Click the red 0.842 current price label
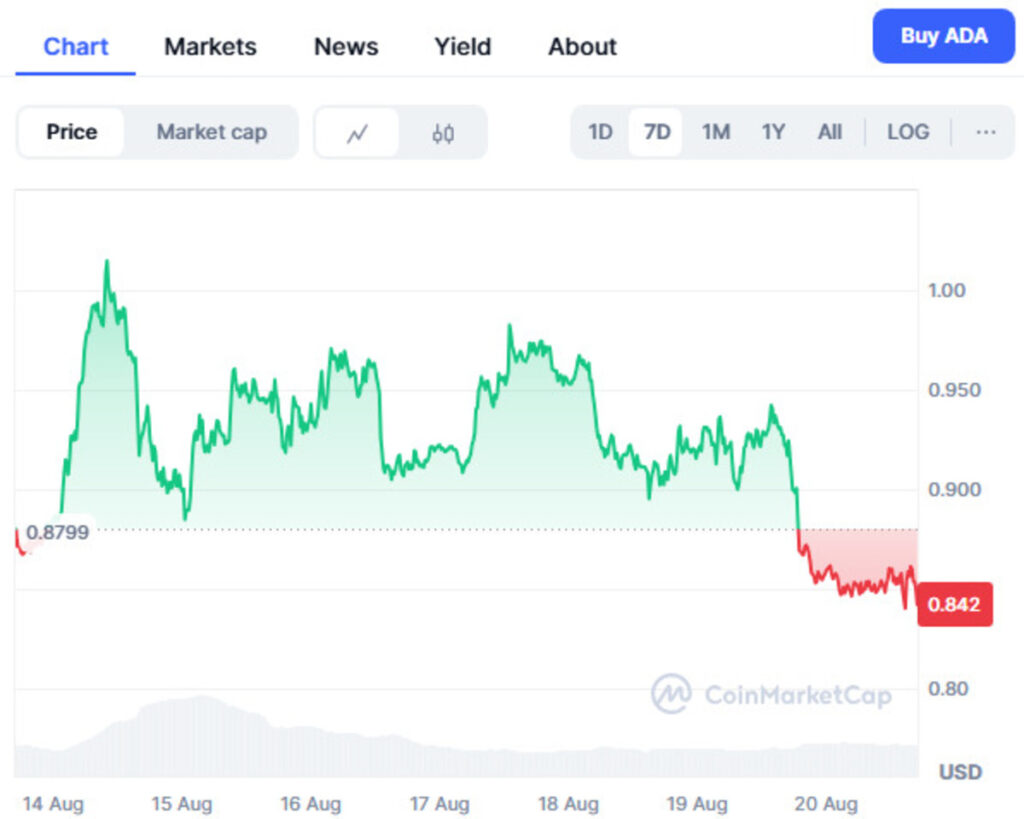1024x819 pixels. coord(955,604)
